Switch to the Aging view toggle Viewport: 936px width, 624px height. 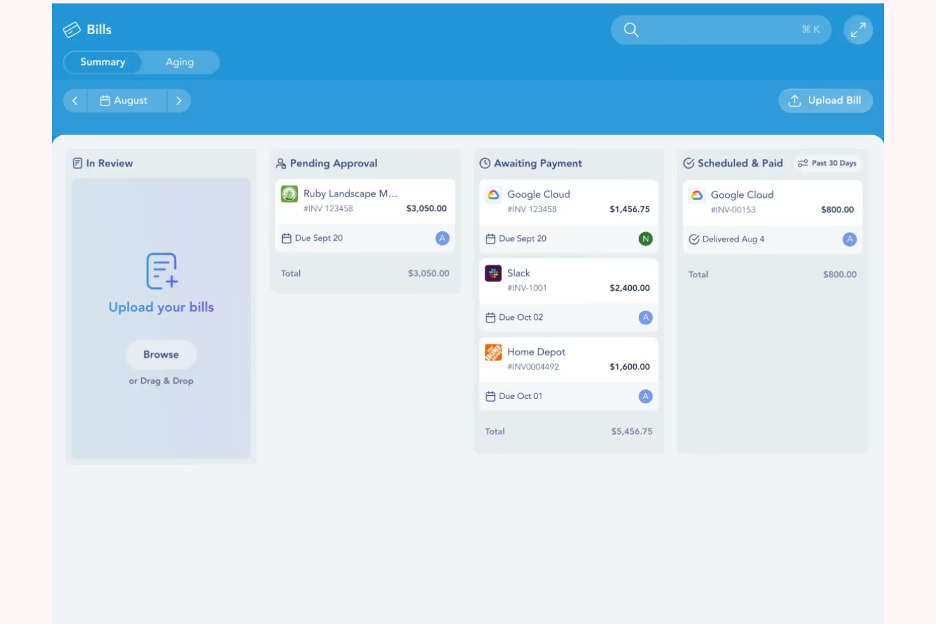pos(180,62)
